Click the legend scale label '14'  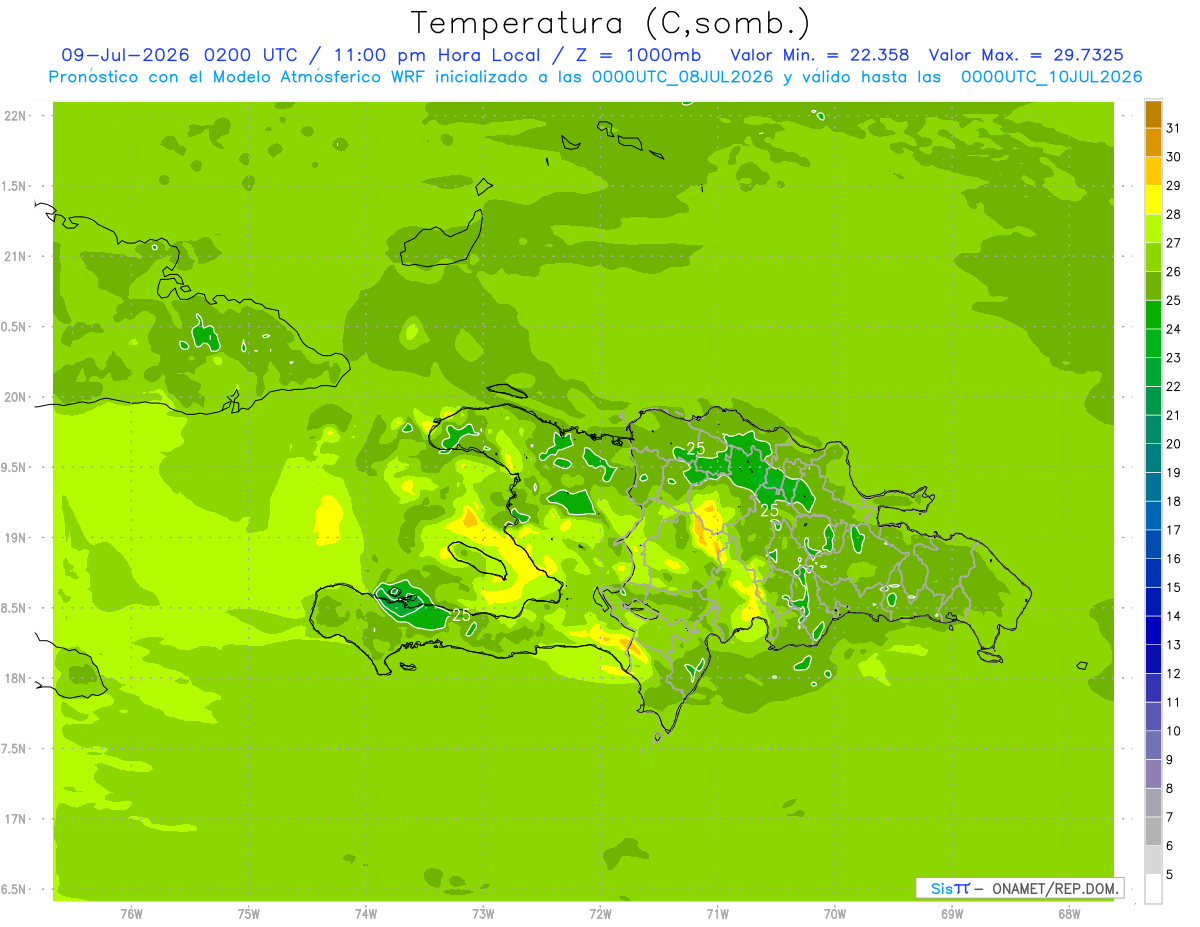1173,616
